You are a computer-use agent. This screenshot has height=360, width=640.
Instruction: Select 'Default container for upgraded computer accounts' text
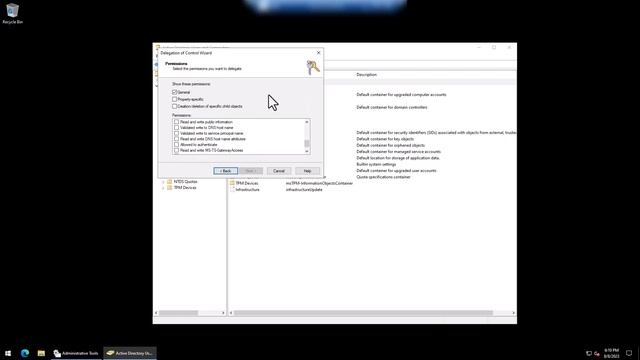[401, 95]
